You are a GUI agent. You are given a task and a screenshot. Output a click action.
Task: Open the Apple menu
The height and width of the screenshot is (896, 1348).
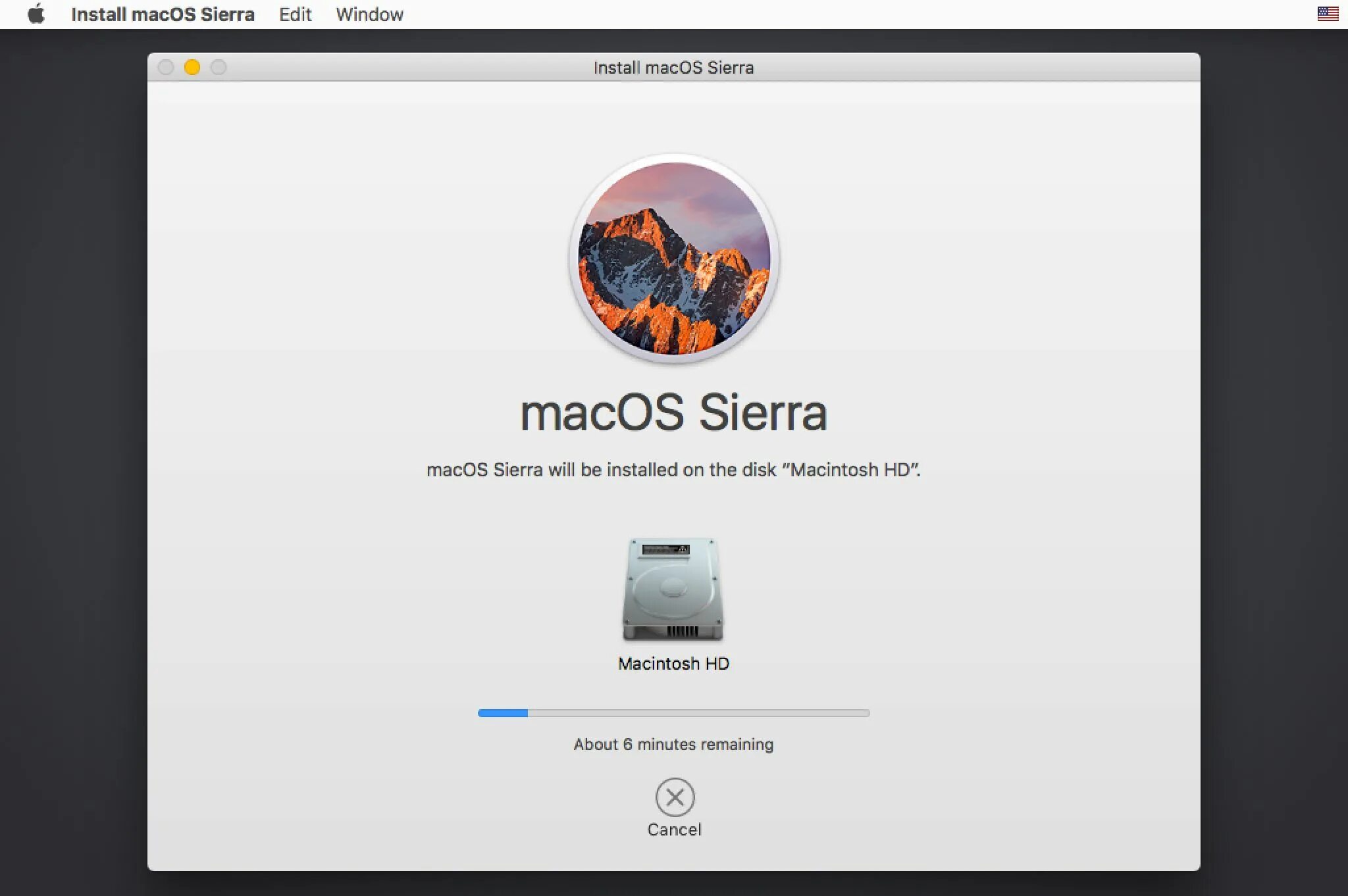pos(36,14)
